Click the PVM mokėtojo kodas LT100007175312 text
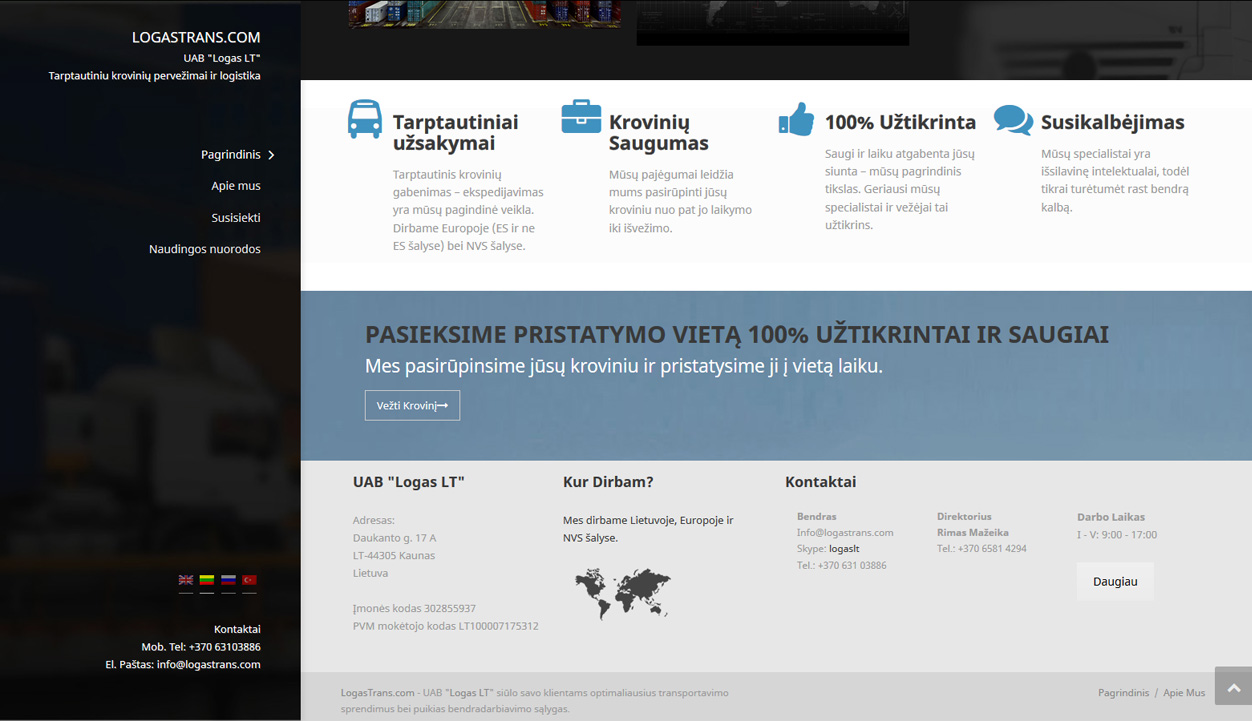The image size is (1252, 721). [x=446, y=626]
